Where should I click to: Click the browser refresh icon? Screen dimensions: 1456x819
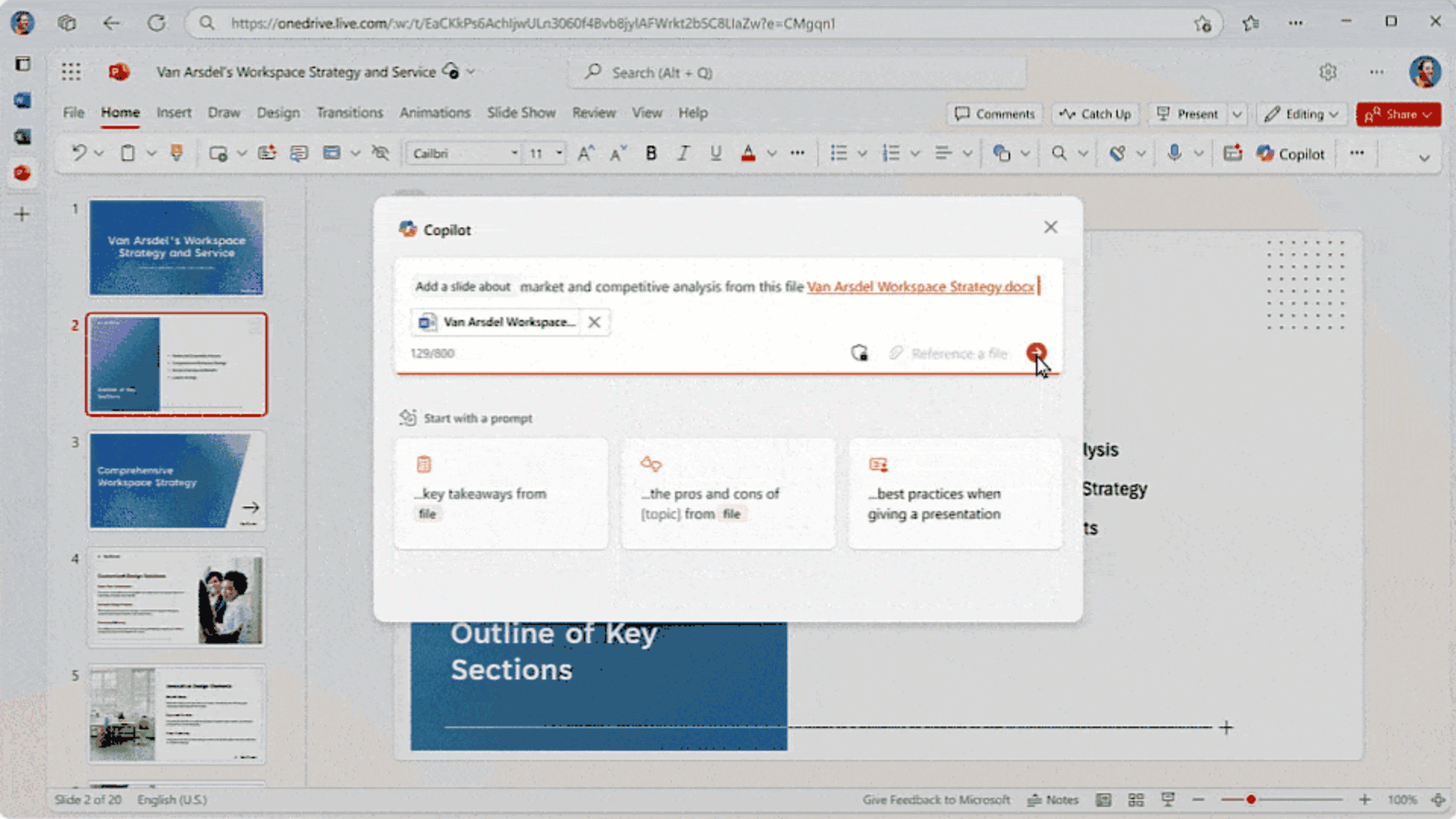tap(156, 23)
